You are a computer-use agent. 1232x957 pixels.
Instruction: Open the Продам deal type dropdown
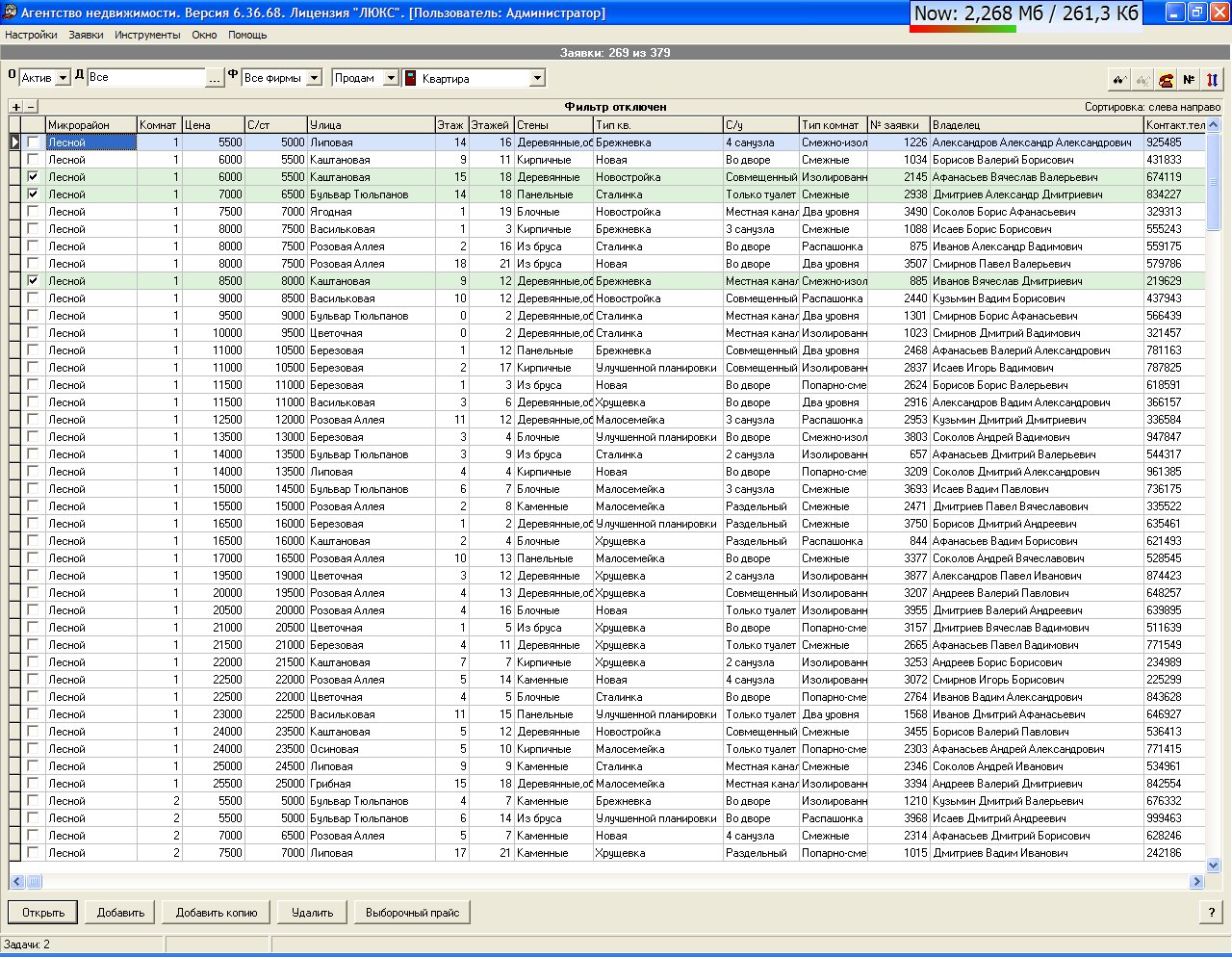tap(391, 78)
